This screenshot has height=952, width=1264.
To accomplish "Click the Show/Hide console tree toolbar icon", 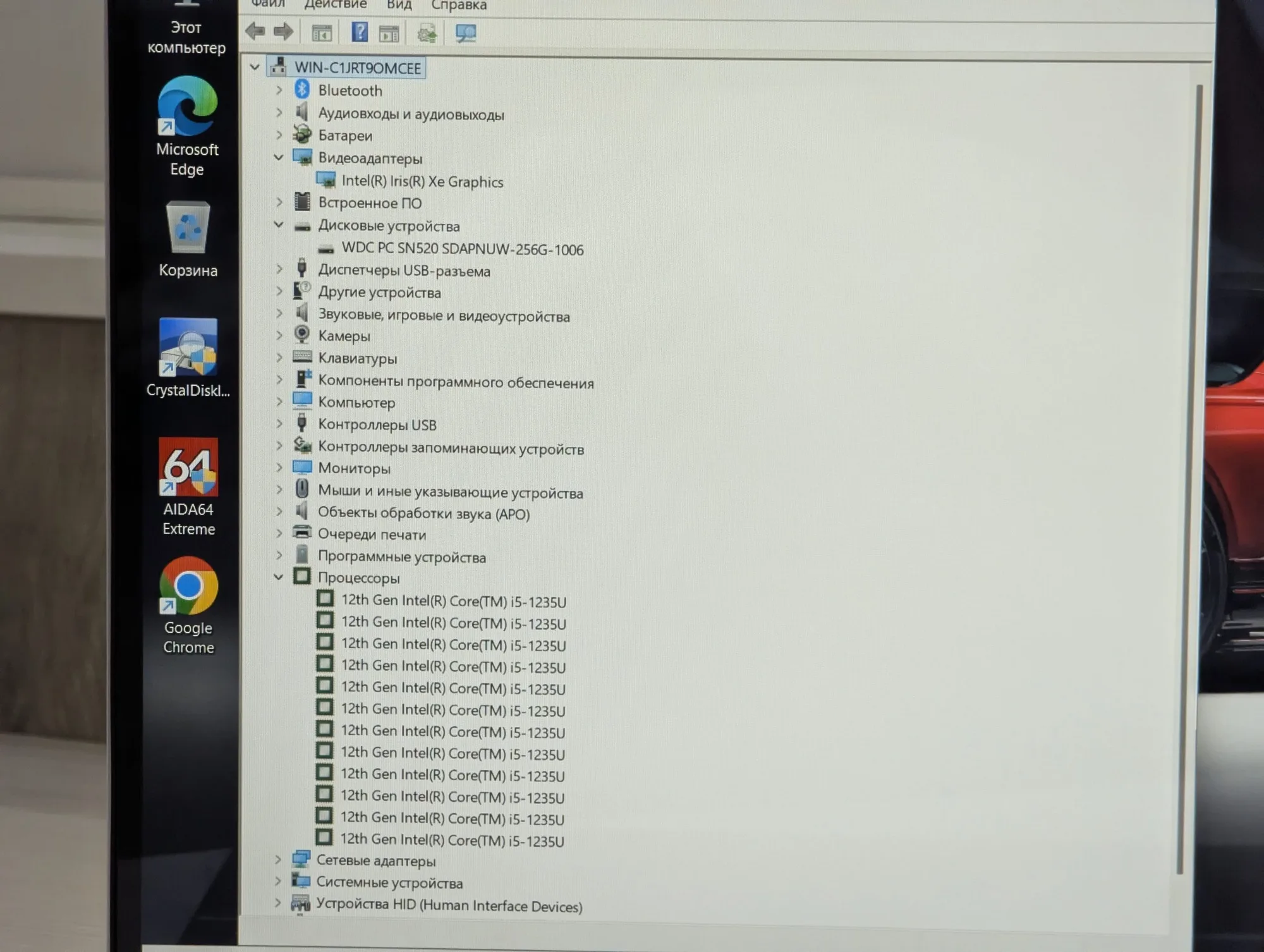I will point(322,33).
